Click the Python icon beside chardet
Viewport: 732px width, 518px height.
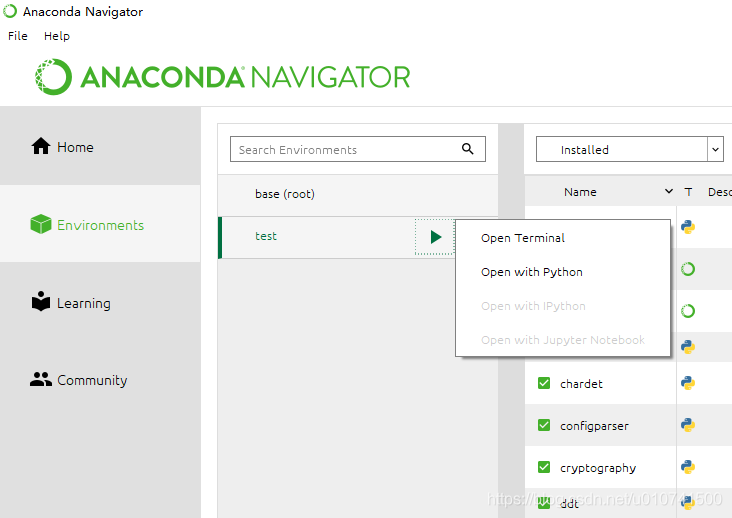tap(688, 383)
